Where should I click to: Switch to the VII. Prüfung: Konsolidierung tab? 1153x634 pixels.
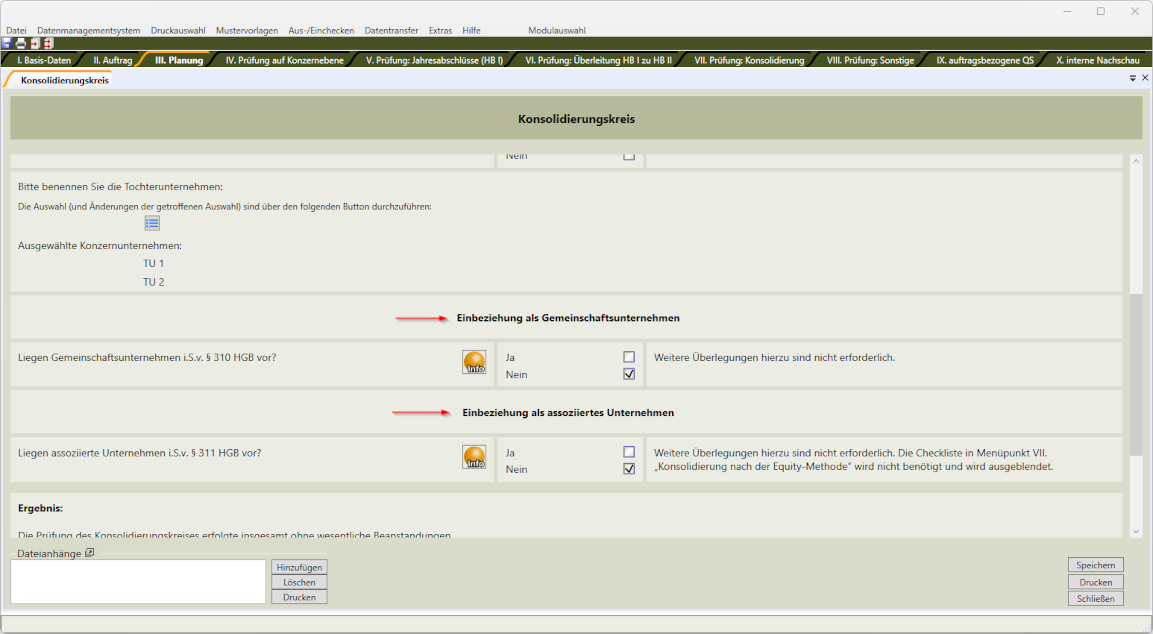[749, 60]
